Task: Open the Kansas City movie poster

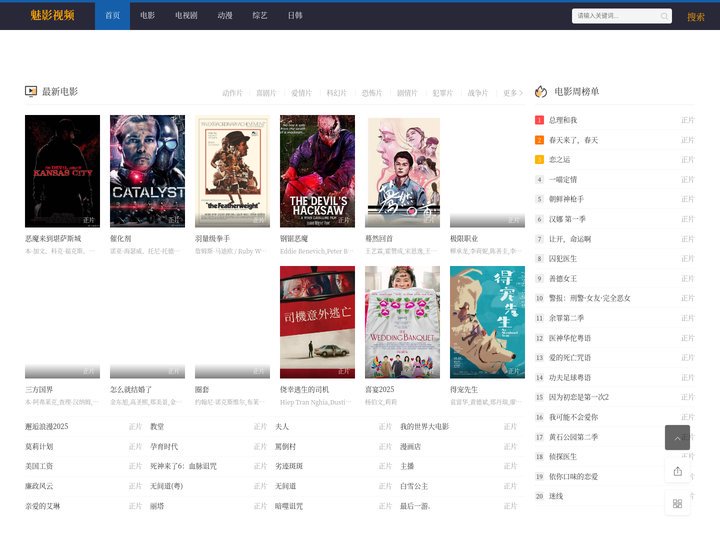Action: (62, 171)
